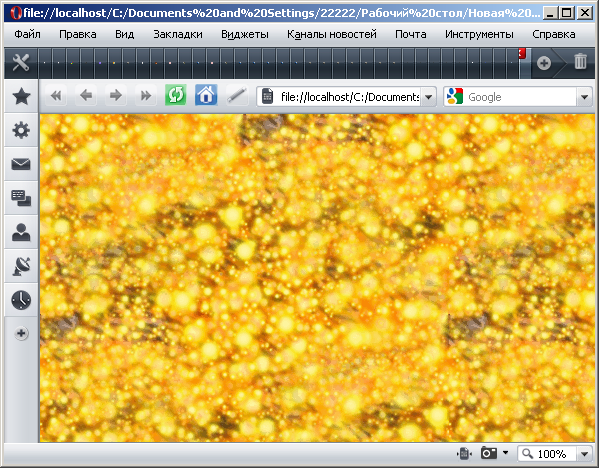This screenshot has width=599, height=468.
Task: Open a new tab with plus
Action: 544,63
